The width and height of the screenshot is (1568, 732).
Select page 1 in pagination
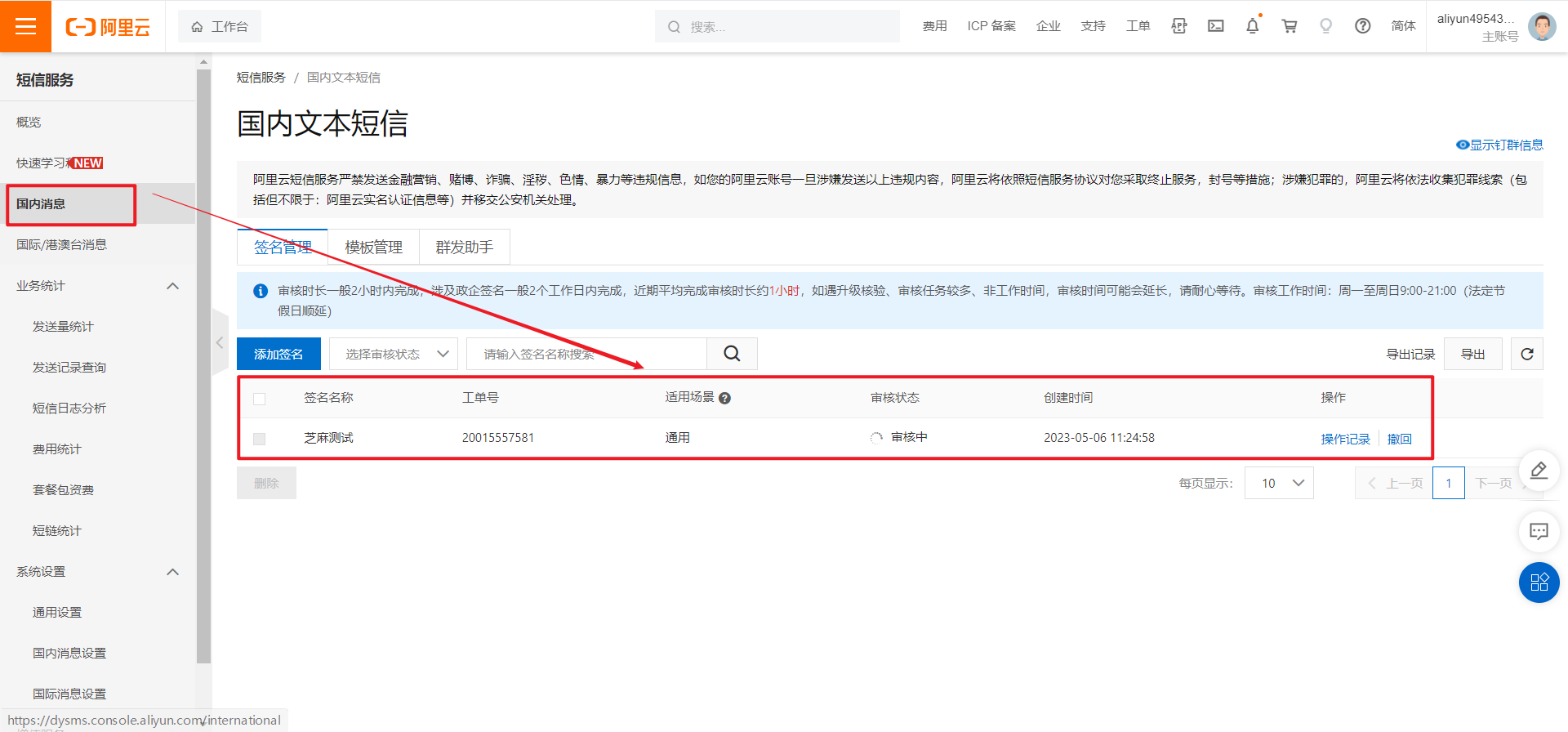1449,483
